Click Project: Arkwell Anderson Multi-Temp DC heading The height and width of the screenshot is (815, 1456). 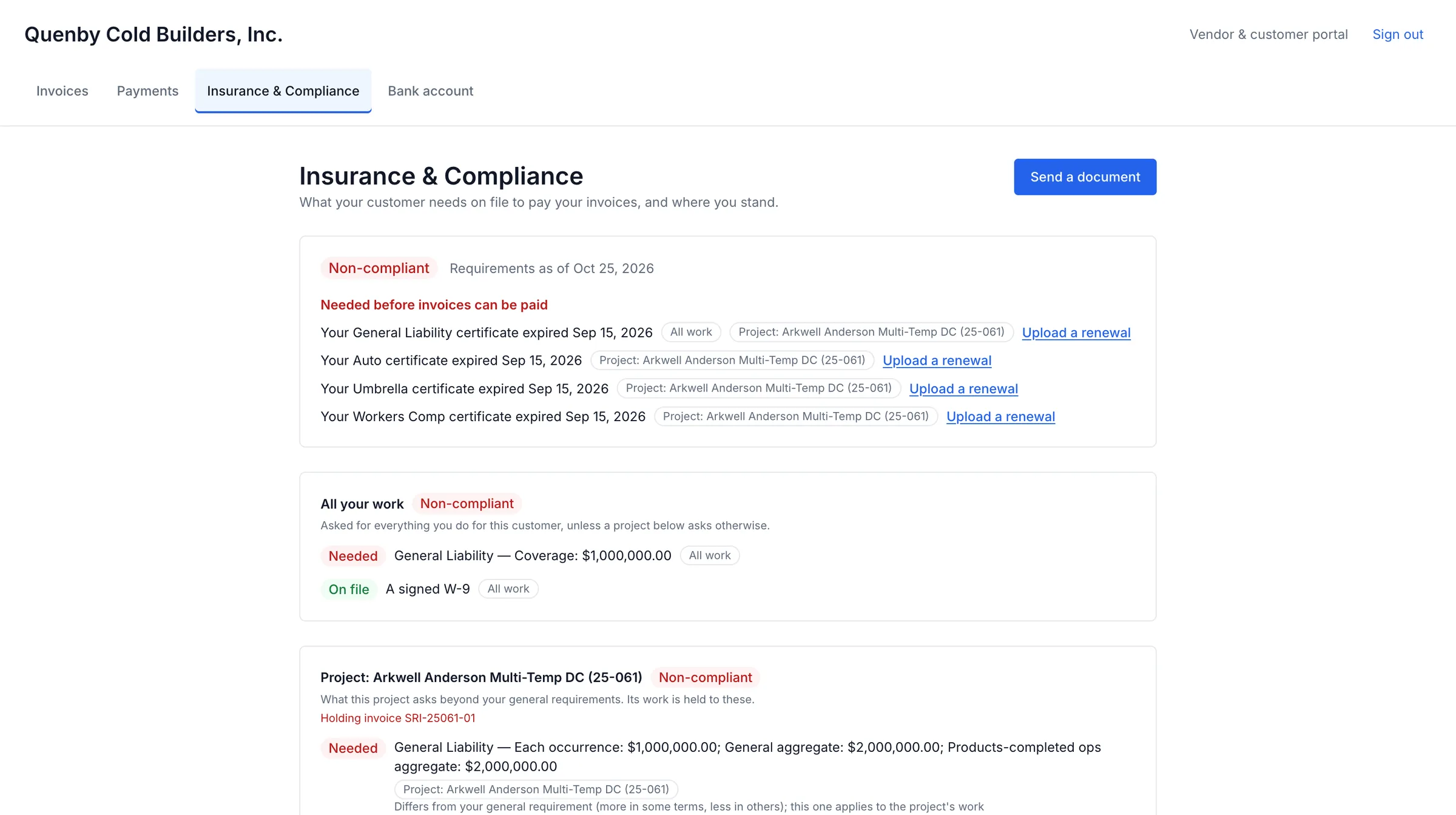pyautogui.click(x=481, y=677)
